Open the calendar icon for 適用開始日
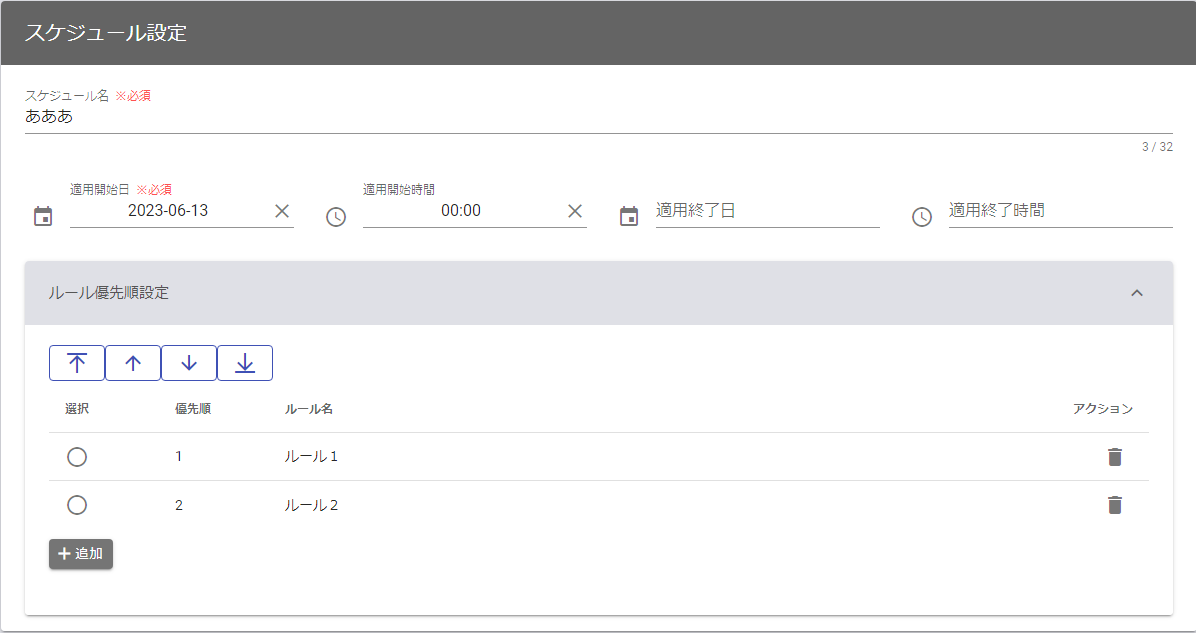The width and height of the screenshot is (1196, 633). coord(43,216)
